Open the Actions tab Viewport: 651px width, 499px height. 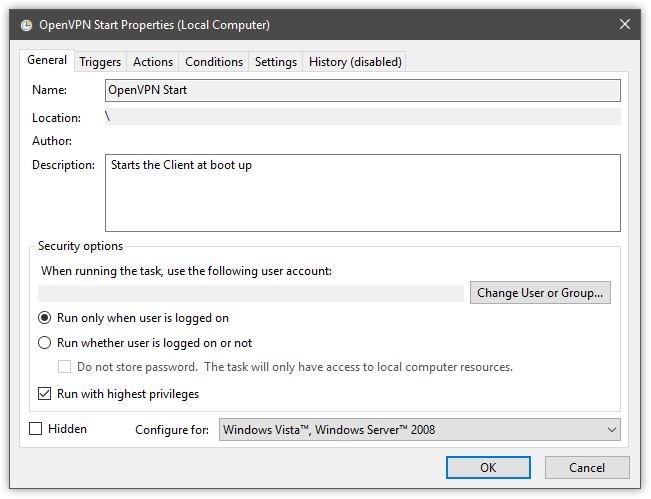coord(153,62)
